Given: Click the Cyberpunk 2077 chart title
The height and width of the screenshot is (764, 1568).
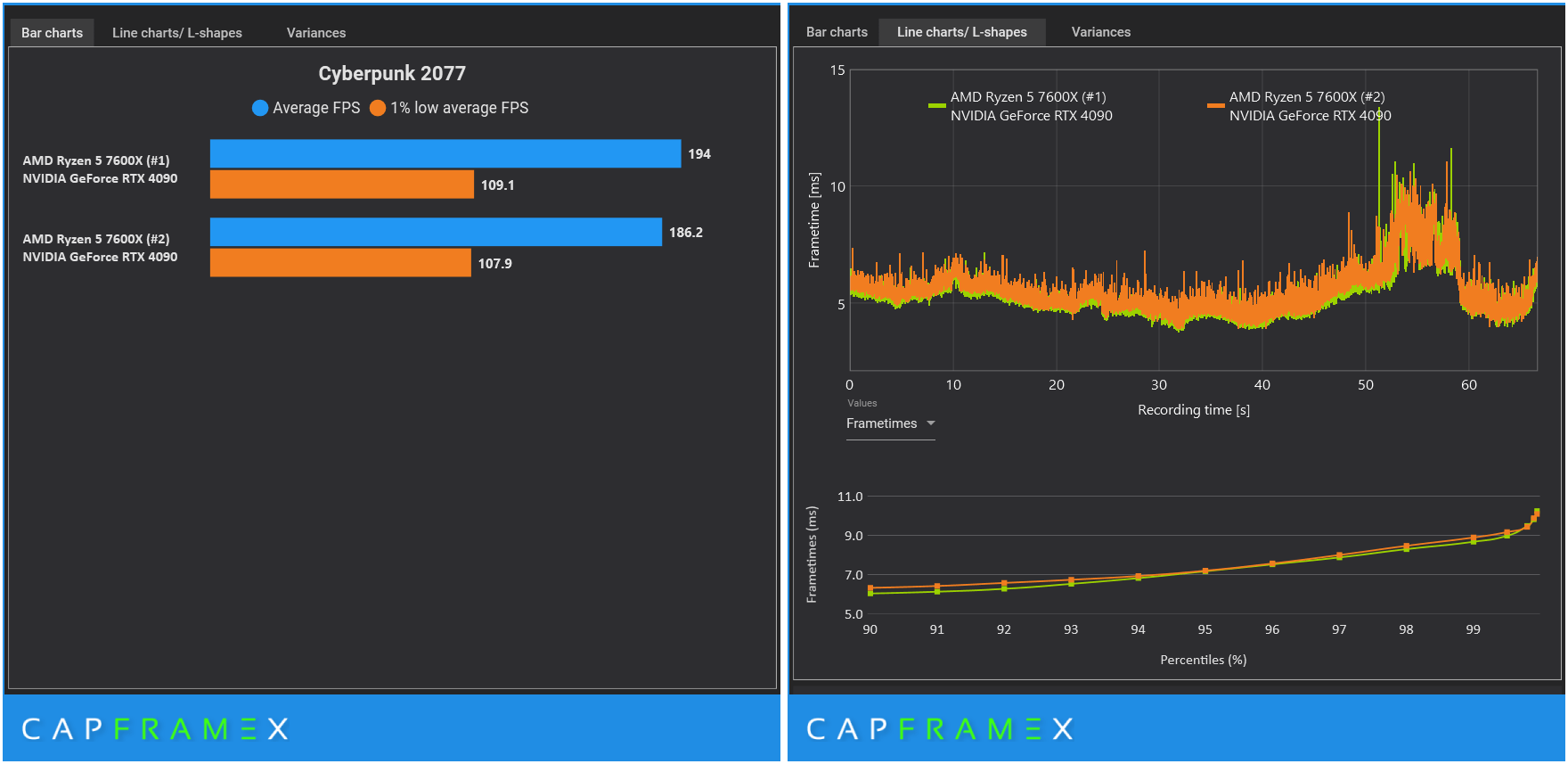Looking at the screenshot, I should pyautogui.click(x=392, y=73).
